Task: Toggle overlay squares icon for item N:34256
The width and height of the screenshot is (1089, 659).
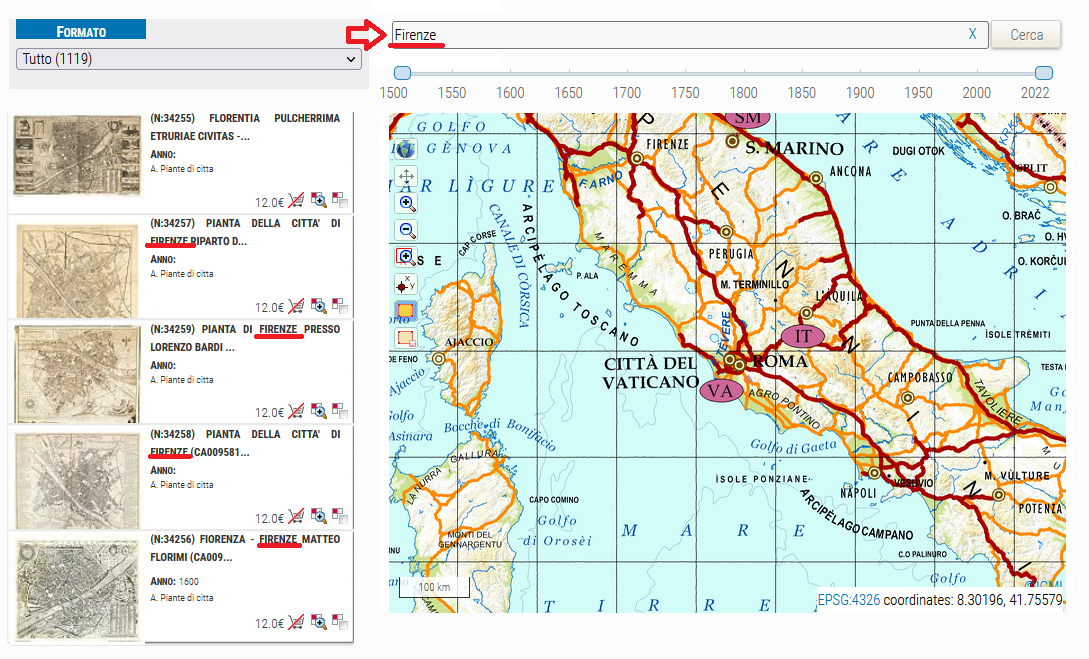Action: 340,622
